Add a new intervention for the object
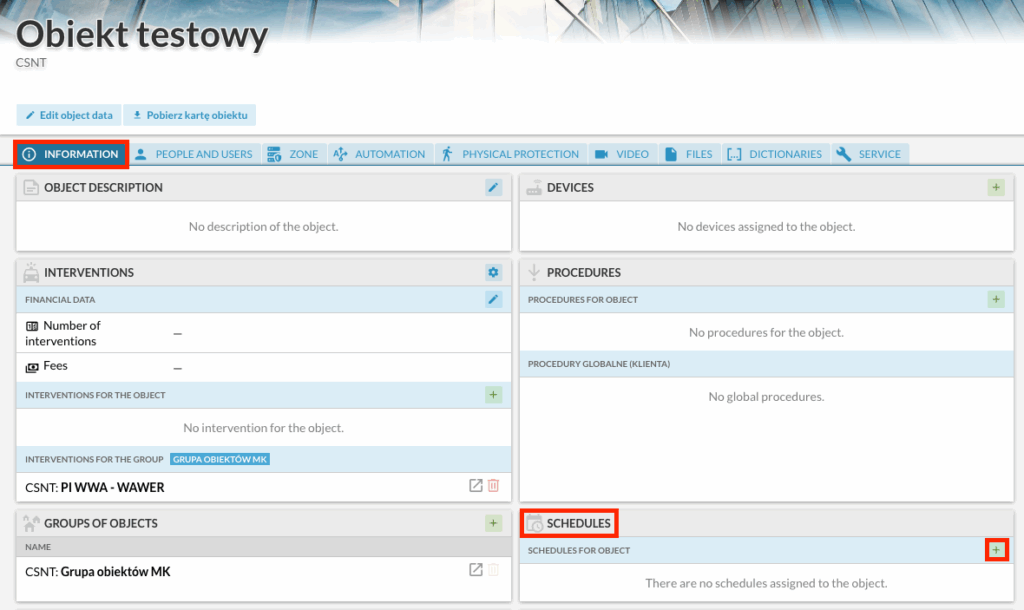Image resolution: width=1024 pixels, height=610 pixels. coord(493,395)
